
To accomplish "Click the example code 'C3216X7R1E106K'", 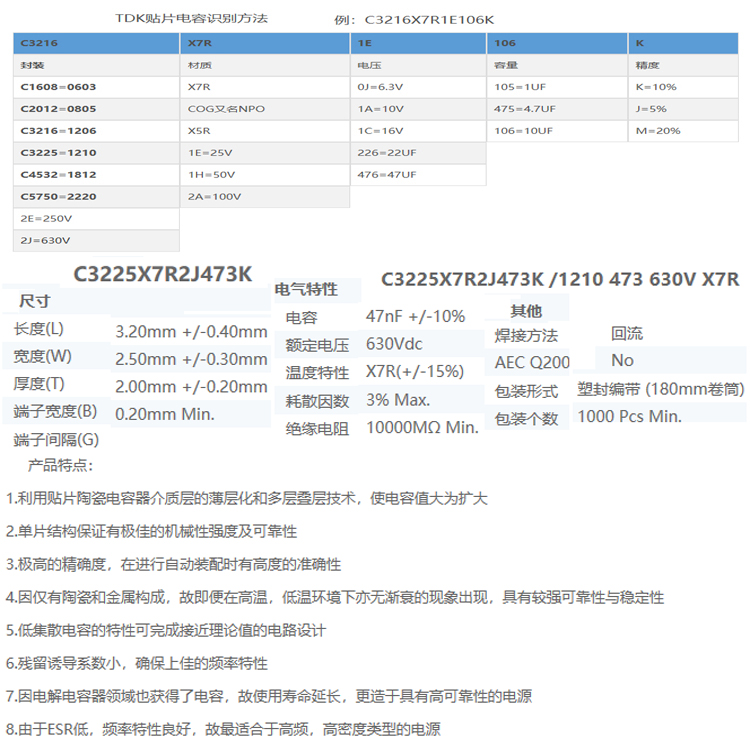I will coord(429,20).
